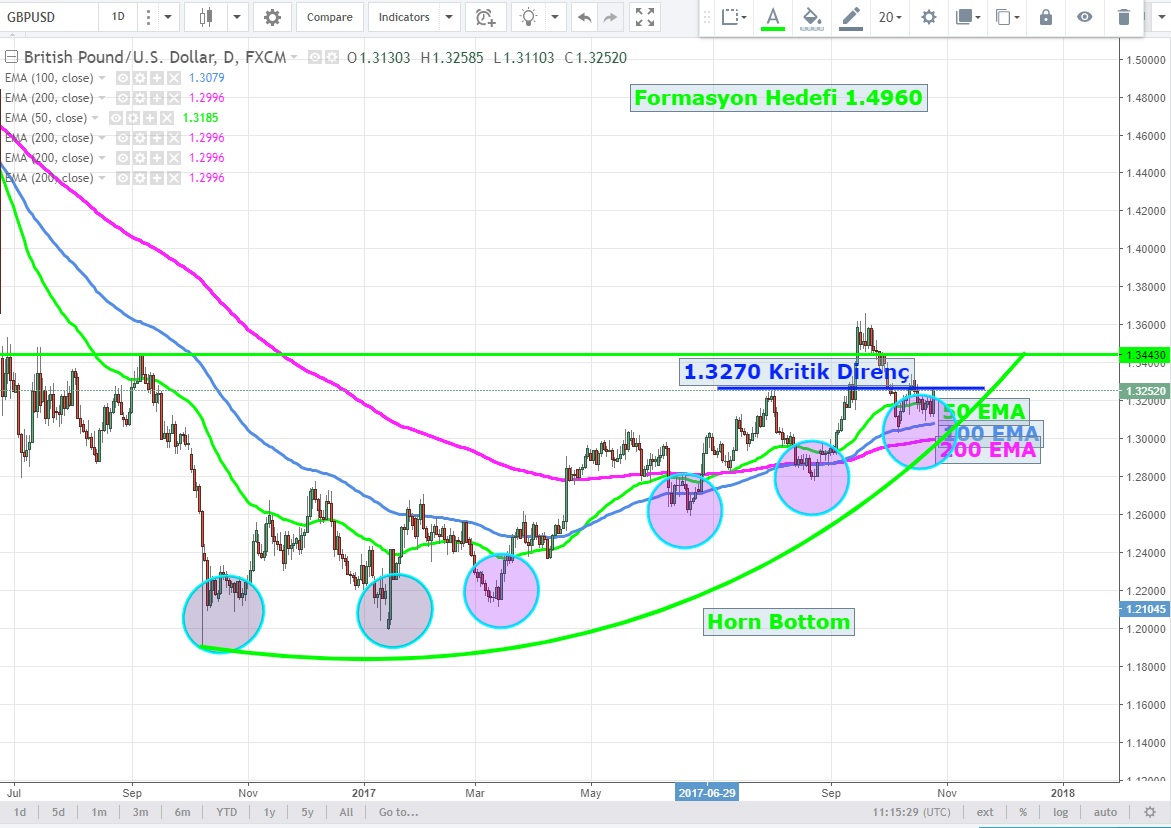Open the font size 20 dropdown
The height and width of the screenshot is (828, 1171).
click(889, 17)
